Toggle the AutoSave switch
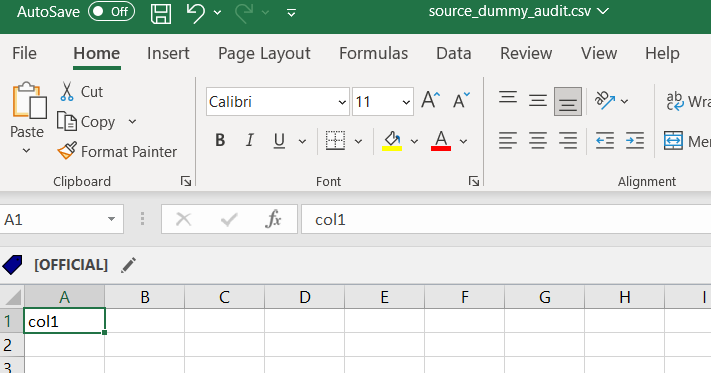 coord(112,12)
